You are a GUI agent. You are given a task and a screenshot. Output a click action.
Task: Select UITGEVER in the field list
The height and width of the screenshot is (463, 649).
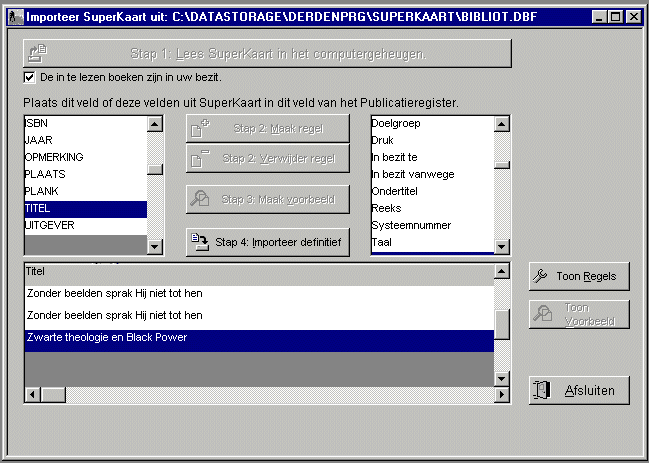point(86,226)
